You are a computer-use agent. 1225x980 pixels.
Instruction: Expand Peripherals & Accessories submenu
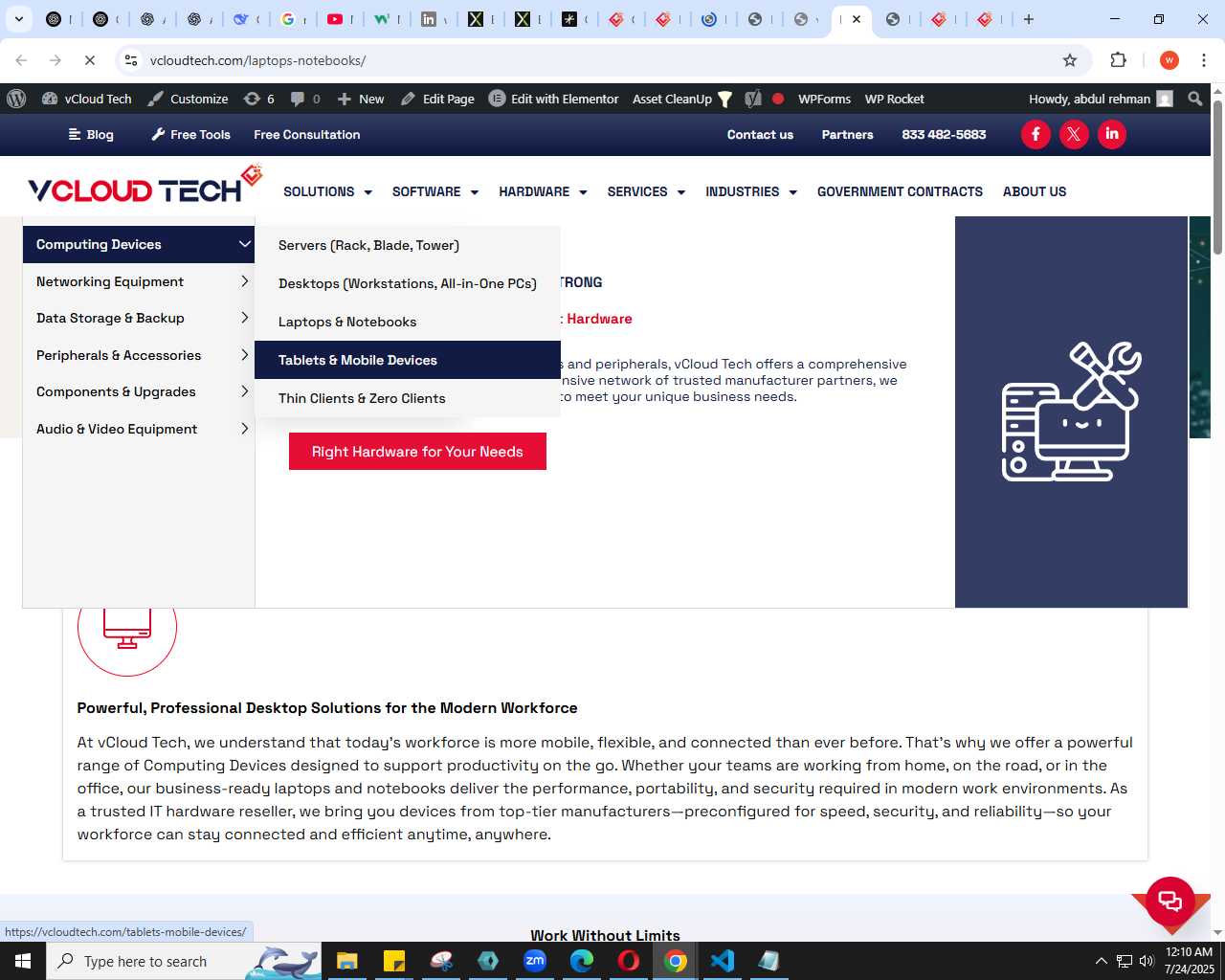pyautogui.click(x=139, y=355)
